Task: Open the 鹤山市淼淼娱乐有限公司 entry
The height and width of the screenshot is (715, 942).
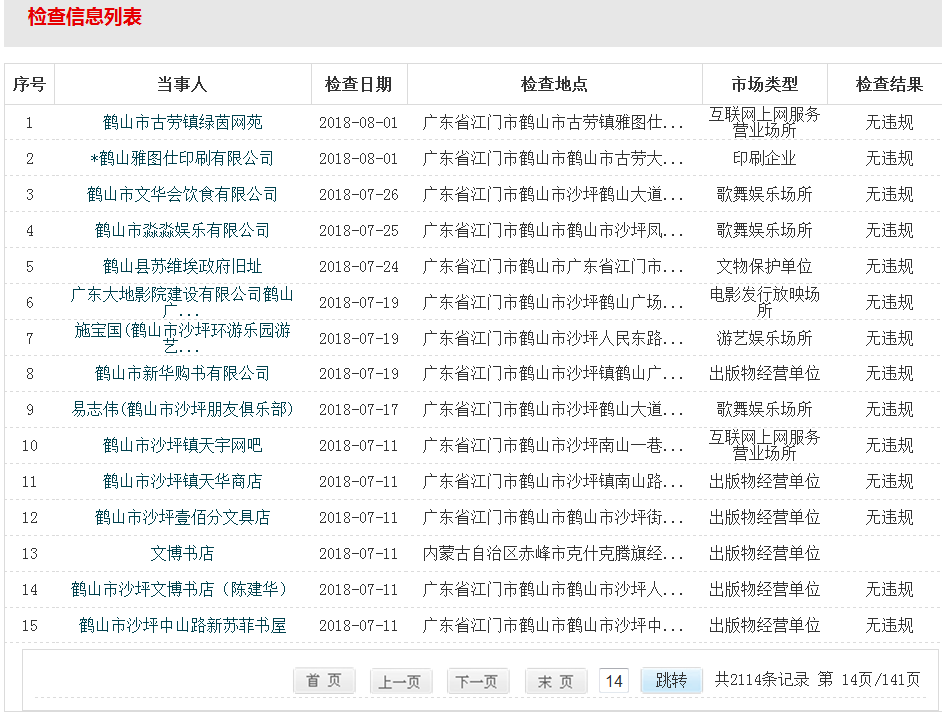Action: [x=182, y=230]
